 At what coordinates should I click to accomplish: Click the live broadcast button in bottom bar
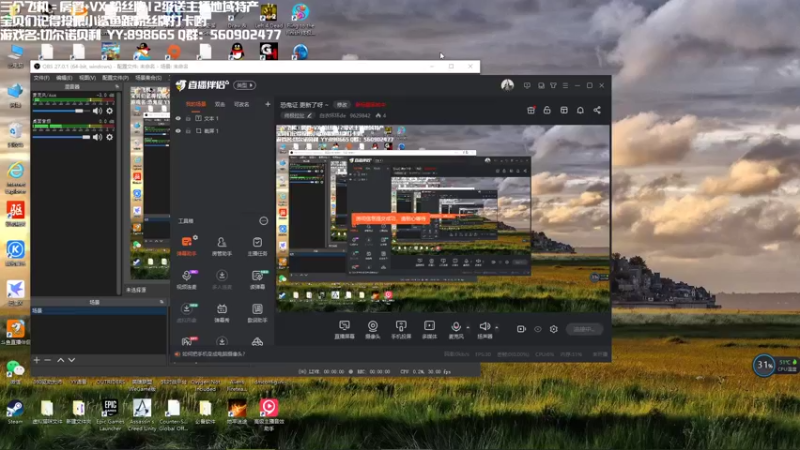(585, 330)
